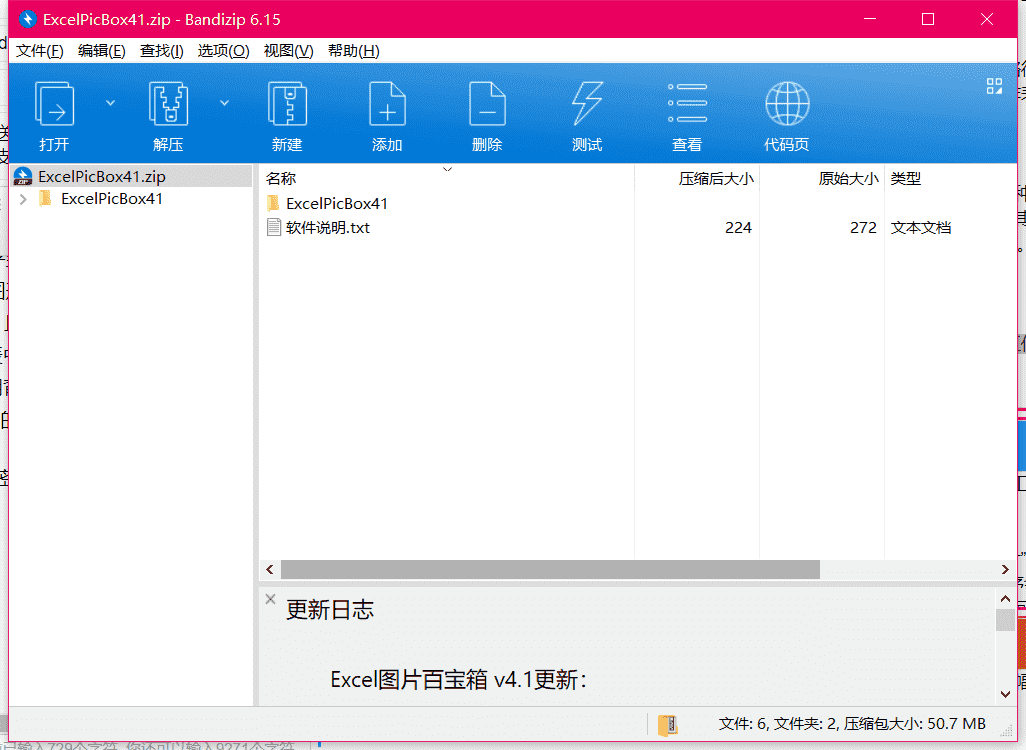The image size is (1026, 750).
Task: Open the 选项(O) menu
Action: [223, 51]
